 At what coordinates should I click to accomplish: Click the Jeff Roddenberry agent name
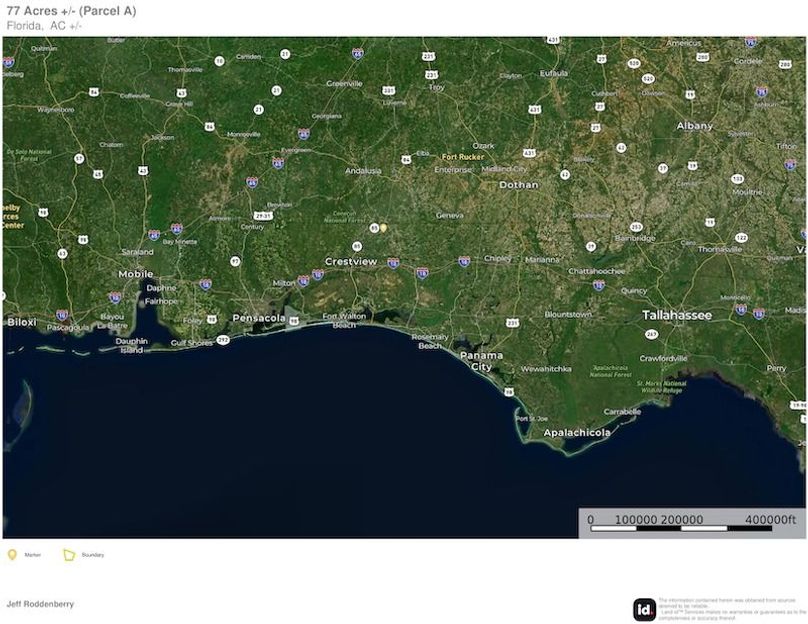coord(40,603)
